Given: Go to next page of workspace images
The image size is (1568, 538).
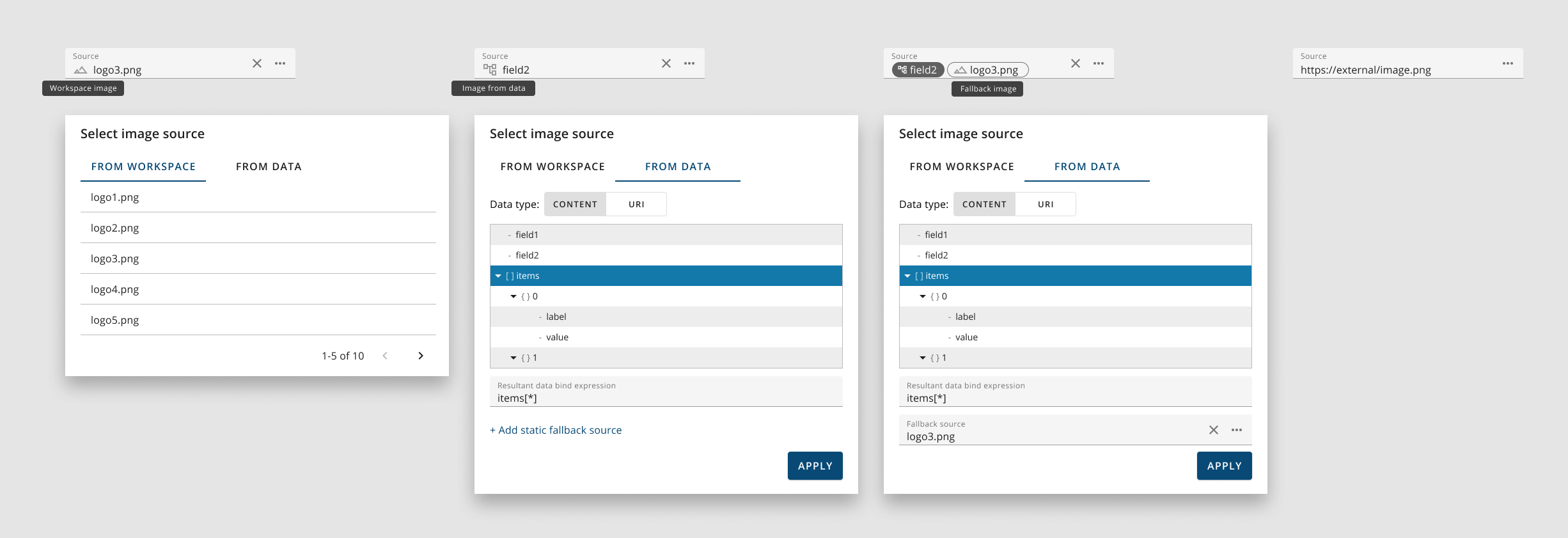Looking at the screenshot, I should pyautogui.click(x=420, y=356).
